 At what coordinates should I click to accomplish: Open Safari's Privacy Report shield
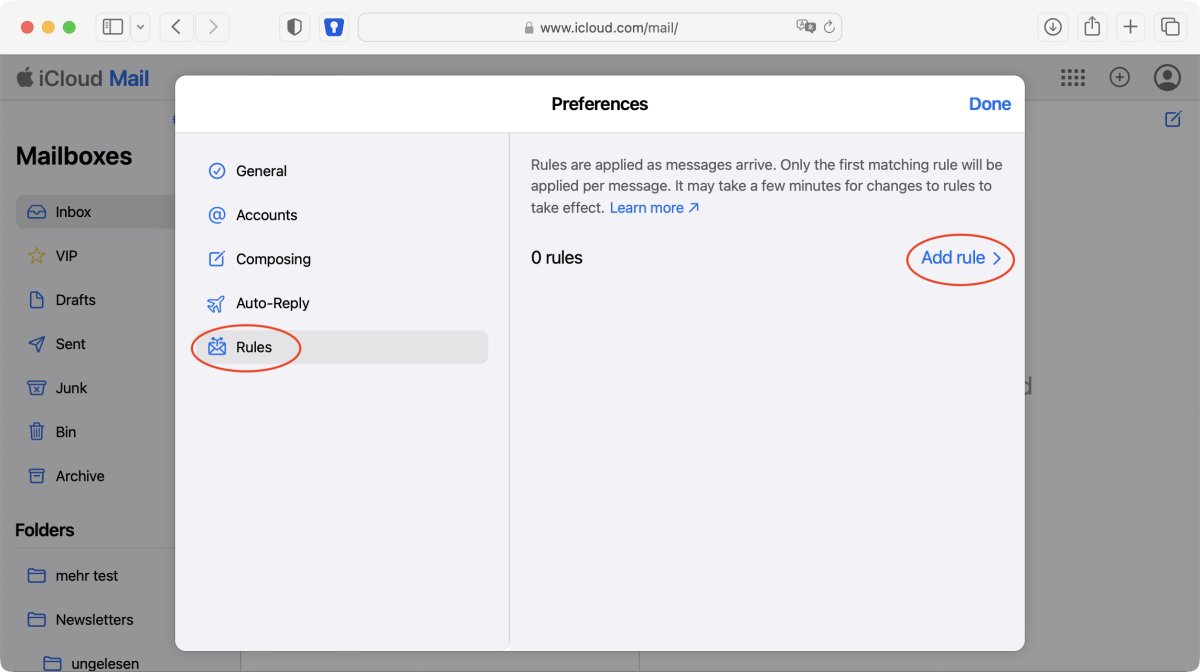click(294, 27)
